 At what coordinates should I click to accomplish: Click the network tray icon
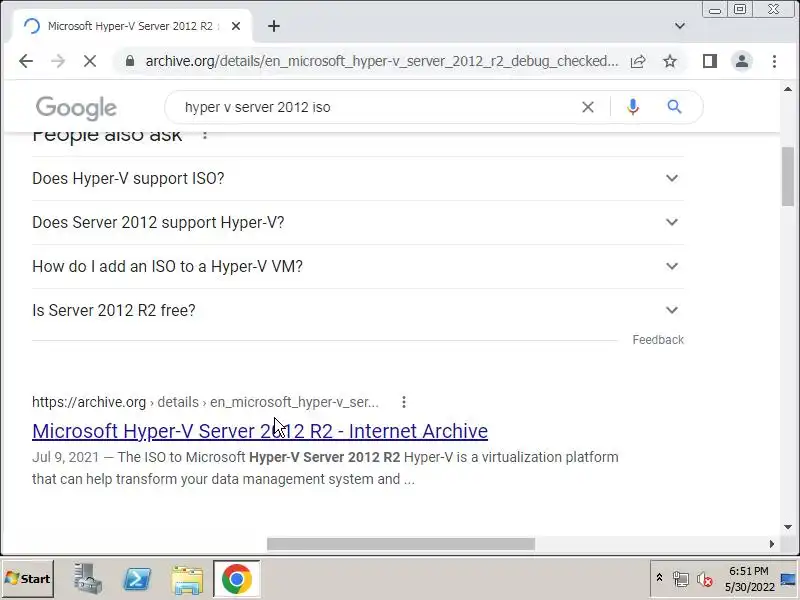click(x=681, y=579)
